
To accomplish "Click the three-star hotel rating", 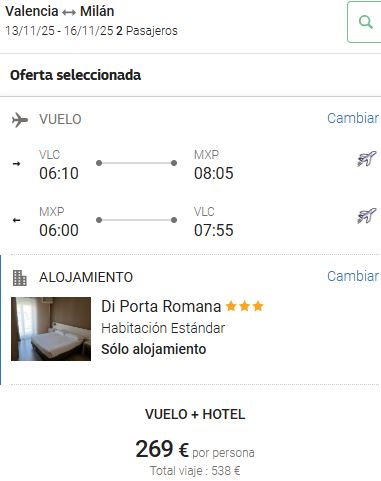I will [x=245, y=306].
